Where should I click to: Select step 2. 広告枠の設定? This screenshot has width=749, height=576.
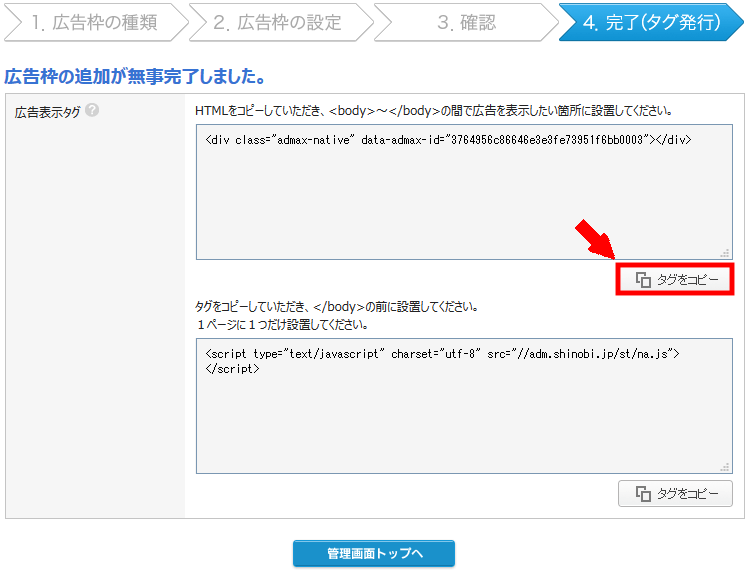click(x=281, y=22)
